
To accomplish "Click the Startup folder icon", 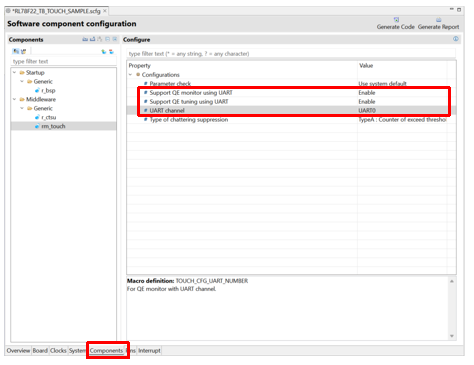I will click(22, 72).
